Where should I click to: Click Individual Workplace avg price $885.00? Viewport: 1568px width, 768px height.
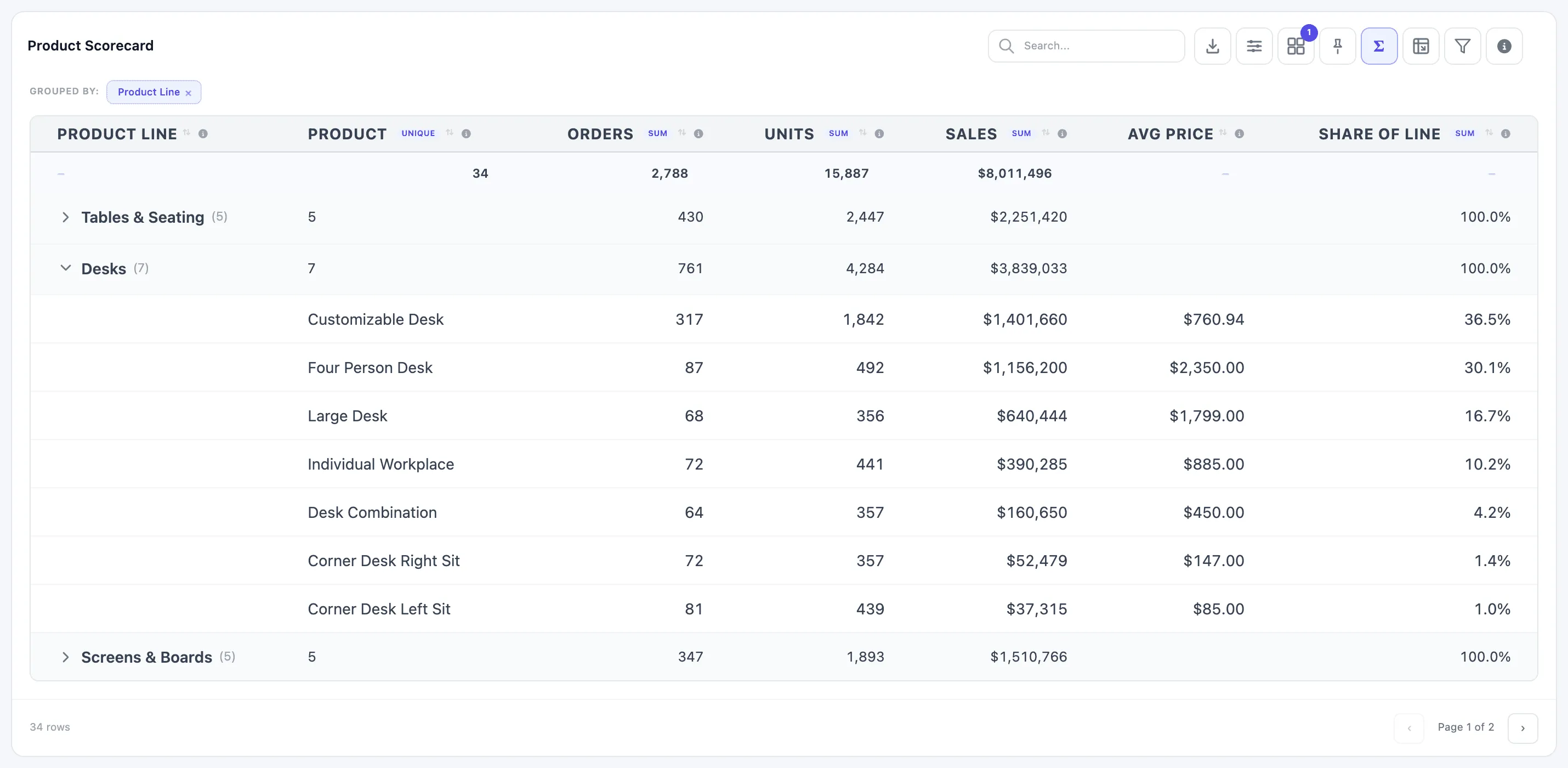1213,464
